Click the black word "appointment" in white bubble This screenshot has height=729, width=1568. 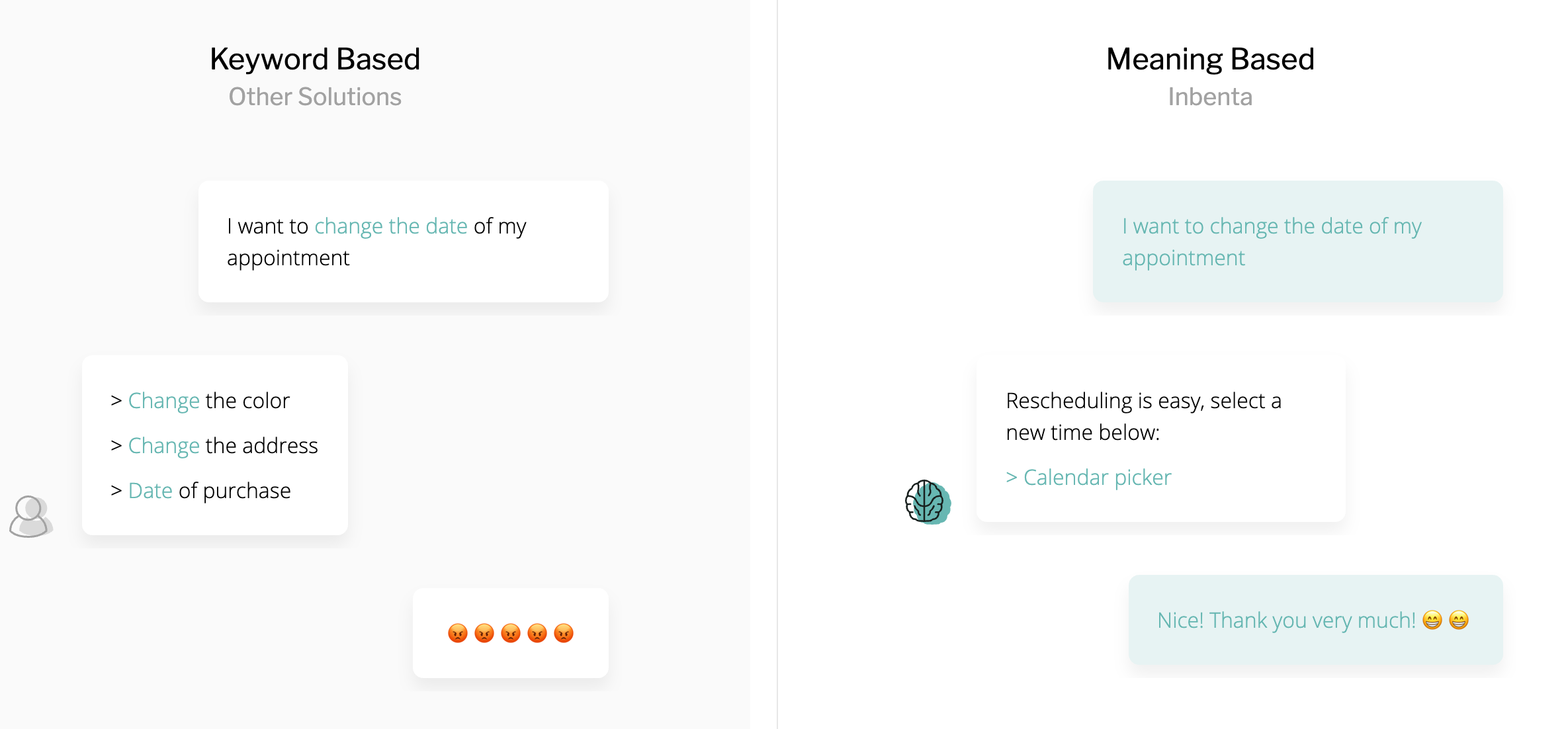tap(288, 258)
